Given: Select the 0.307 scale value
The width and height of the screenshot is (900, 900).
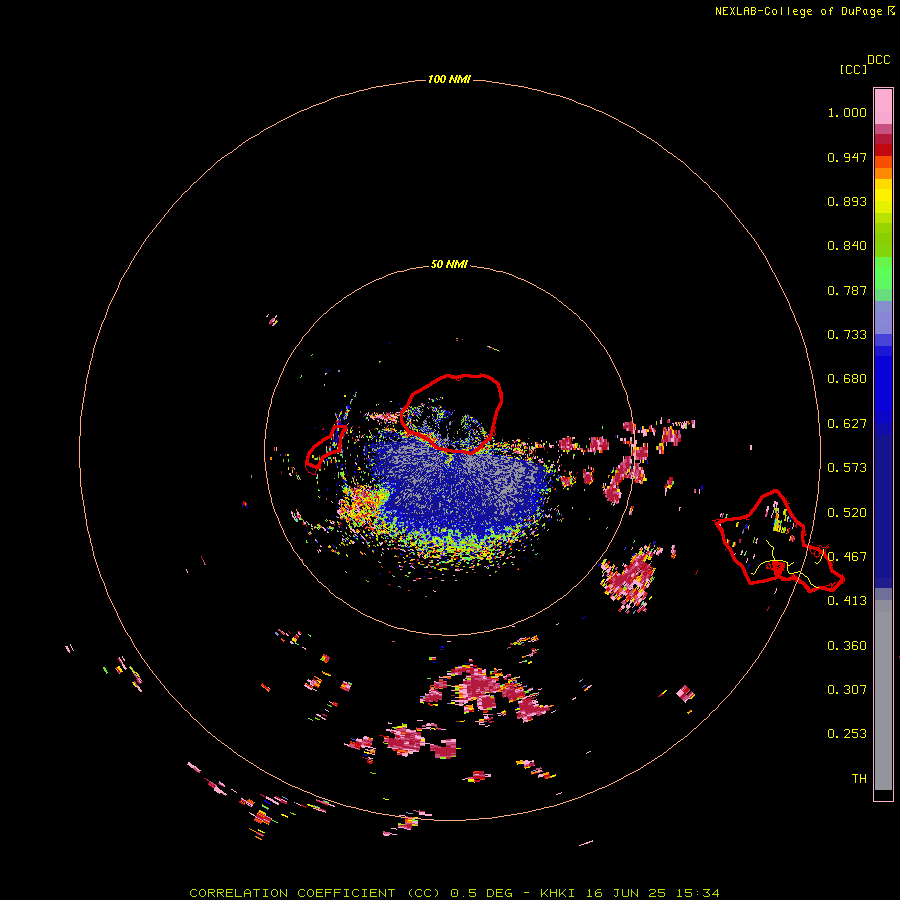Looking at the screenshot, I should 847,690.
